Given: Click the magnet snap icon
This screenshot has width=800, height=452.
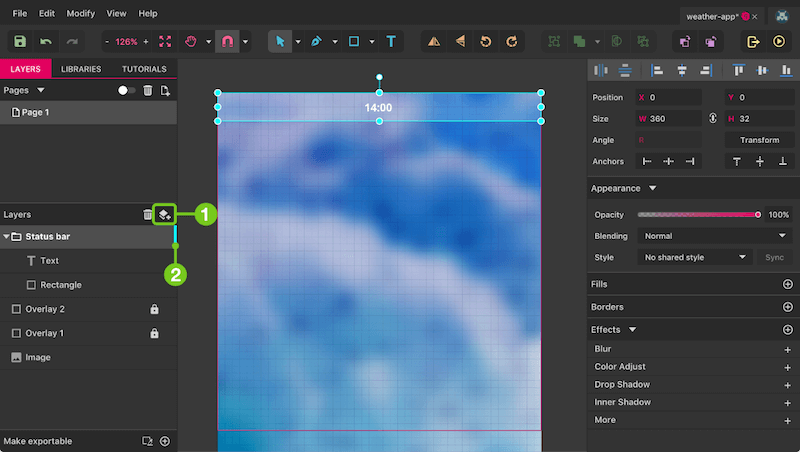Looking at the screenshot, I should (227, 41).
